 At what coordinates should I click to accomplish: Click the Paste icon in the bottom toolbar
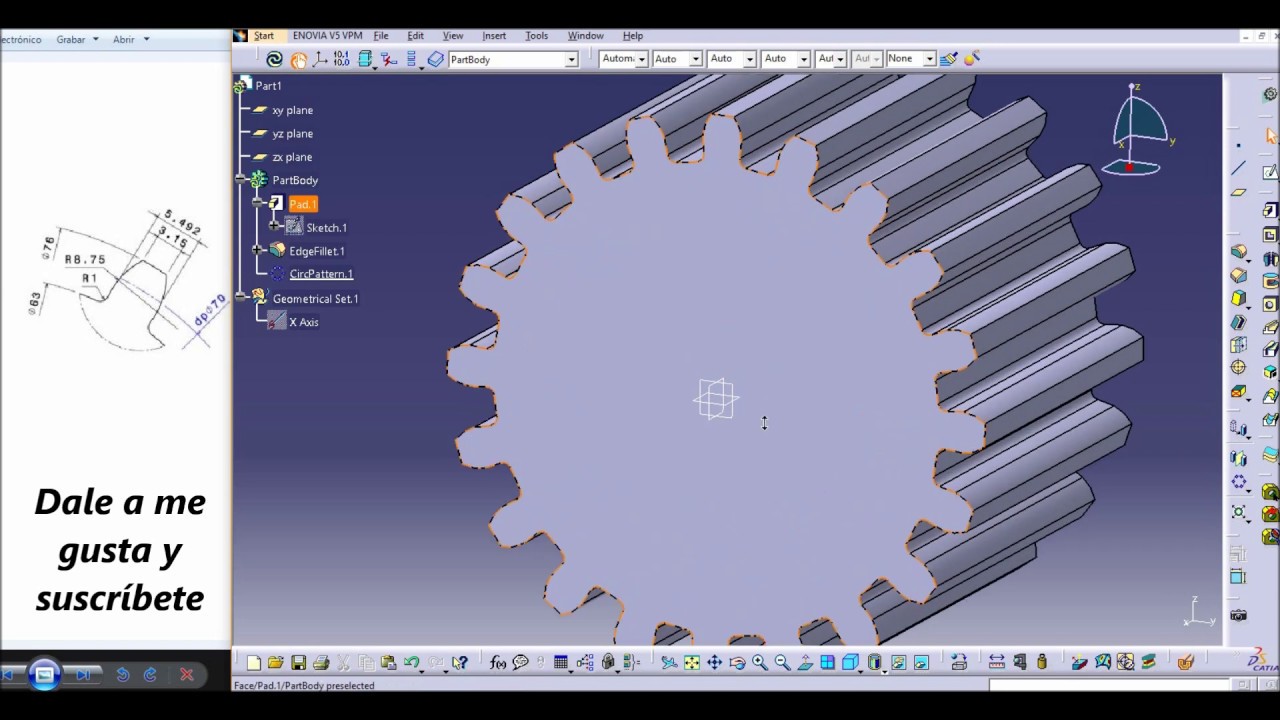(388, 662)
